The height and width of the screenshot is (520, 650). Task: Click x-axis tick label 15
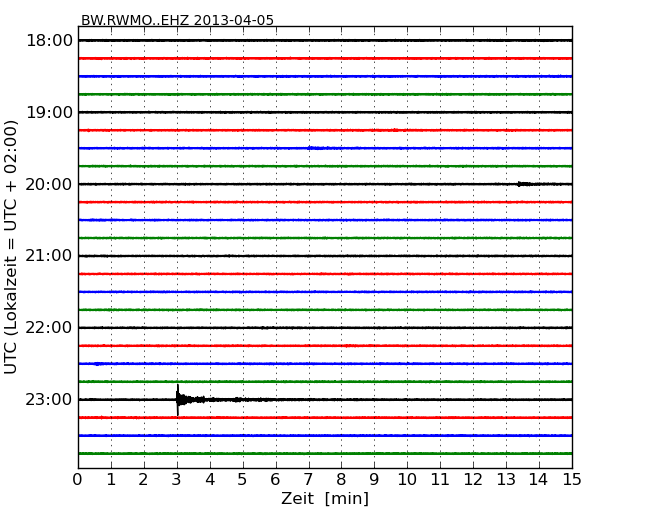tap(572, 479)
